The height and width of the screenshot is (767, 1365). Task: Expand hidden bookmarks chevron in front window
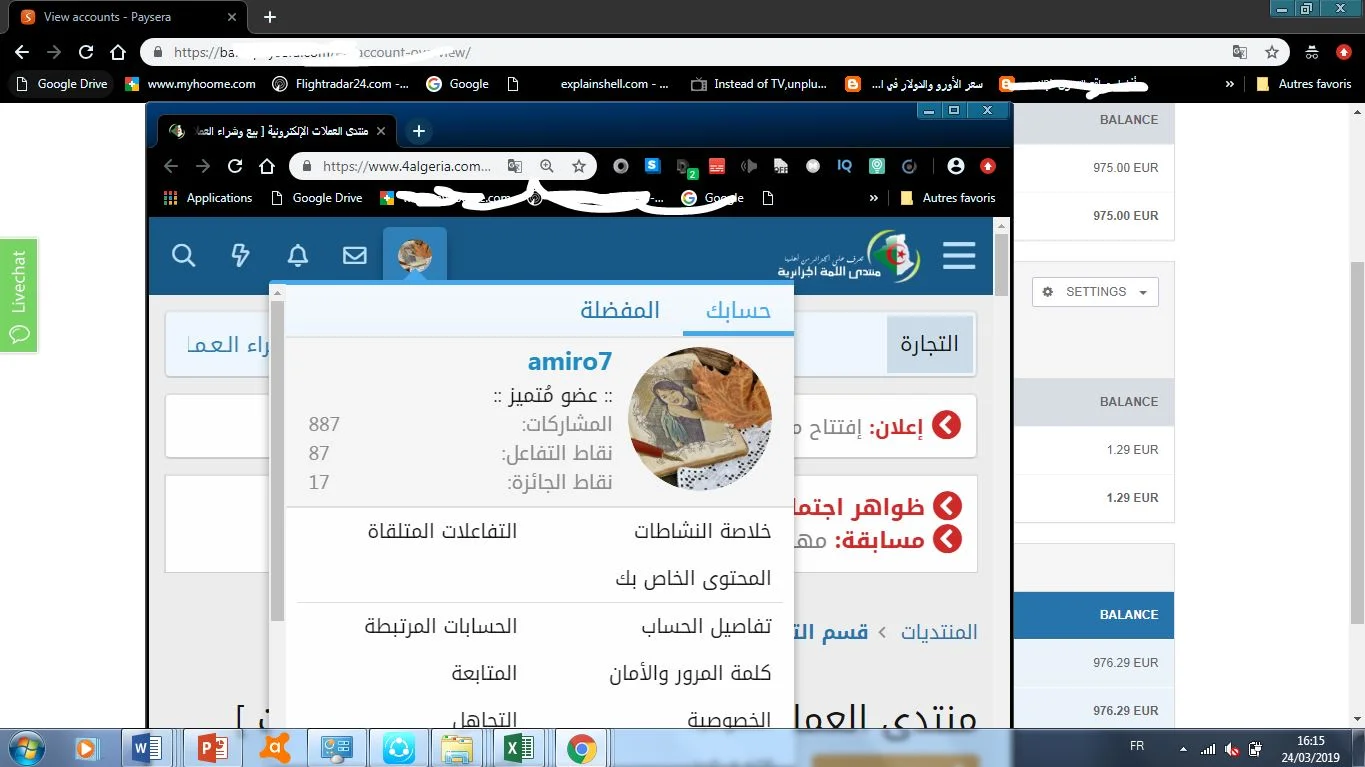tap(874, 198)
